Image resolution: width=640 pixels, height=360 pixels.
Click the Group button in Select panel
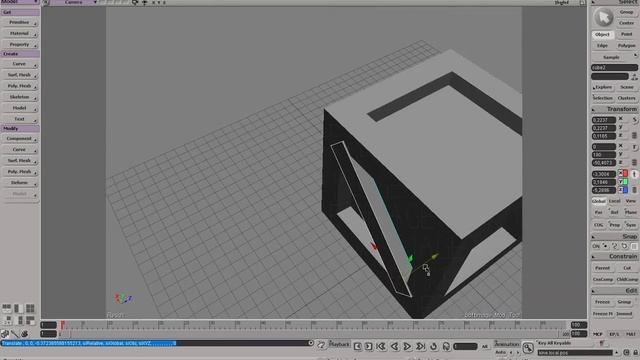click(627, 12)
